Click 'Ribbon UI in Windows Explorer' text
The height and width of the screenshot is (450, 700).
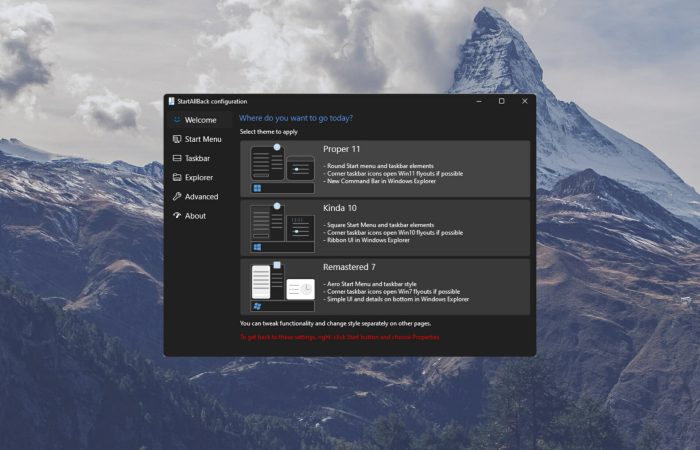(x=368, y=240)
